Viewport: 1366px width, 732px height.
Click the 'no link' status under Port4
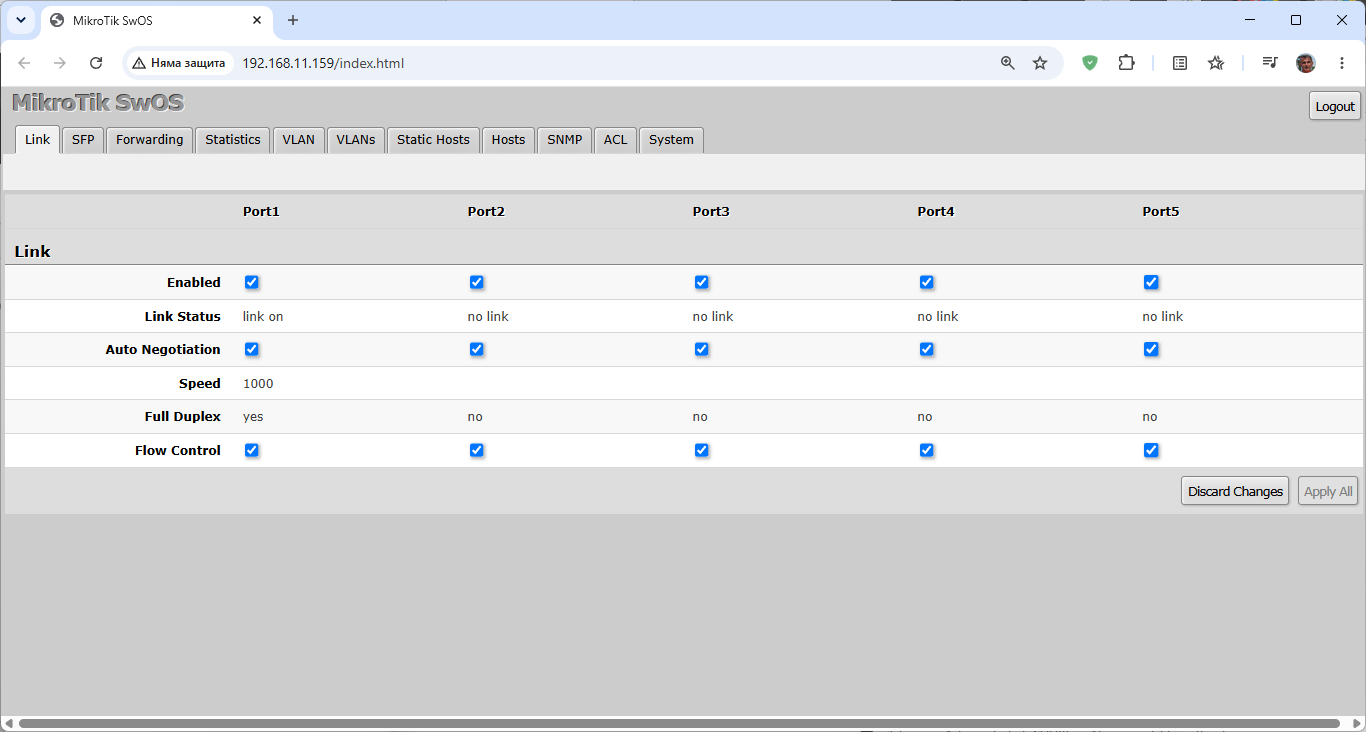[x=938, y=316]
